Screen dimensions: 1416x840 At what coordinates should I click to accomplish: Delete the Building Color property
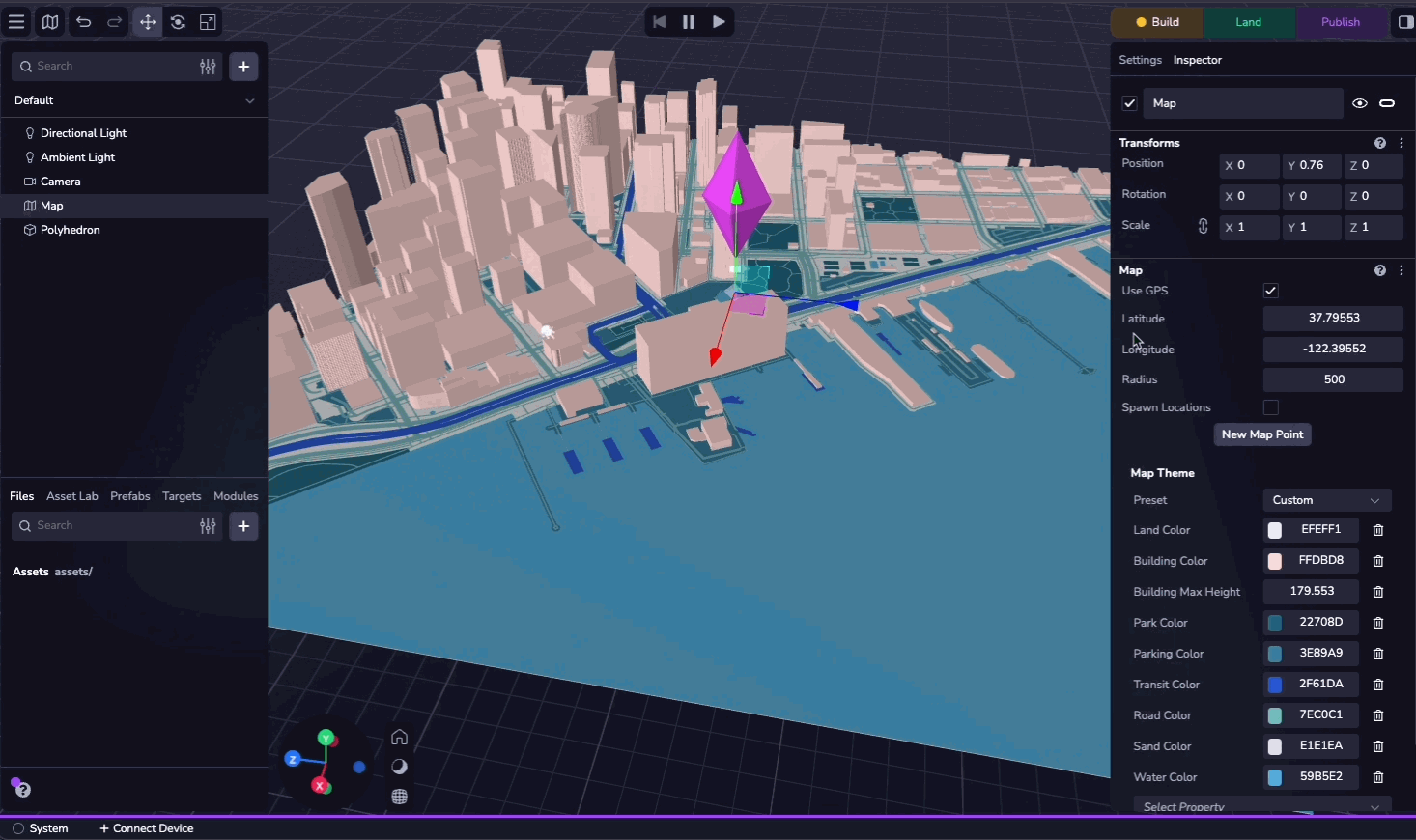pyautogui.click(x=1378, y=561)
